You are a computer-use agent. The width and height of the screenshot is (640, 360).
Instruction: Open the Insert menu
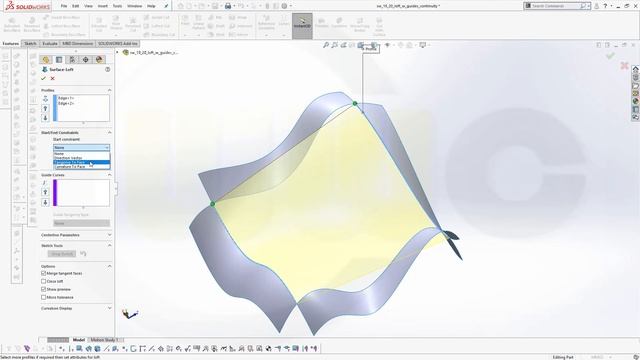[x=103, y=6]
